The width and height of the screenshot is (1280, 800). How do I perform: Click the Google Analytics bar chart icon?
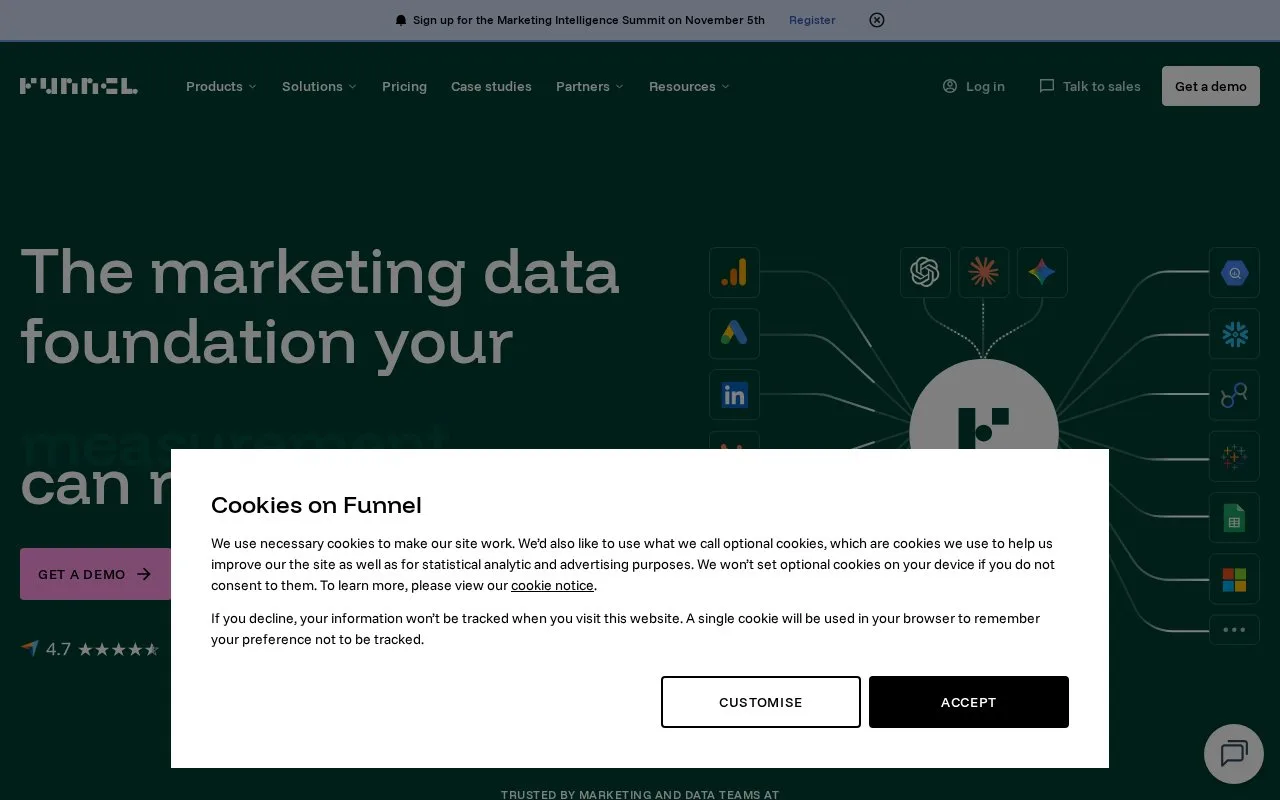coord(734,272)
